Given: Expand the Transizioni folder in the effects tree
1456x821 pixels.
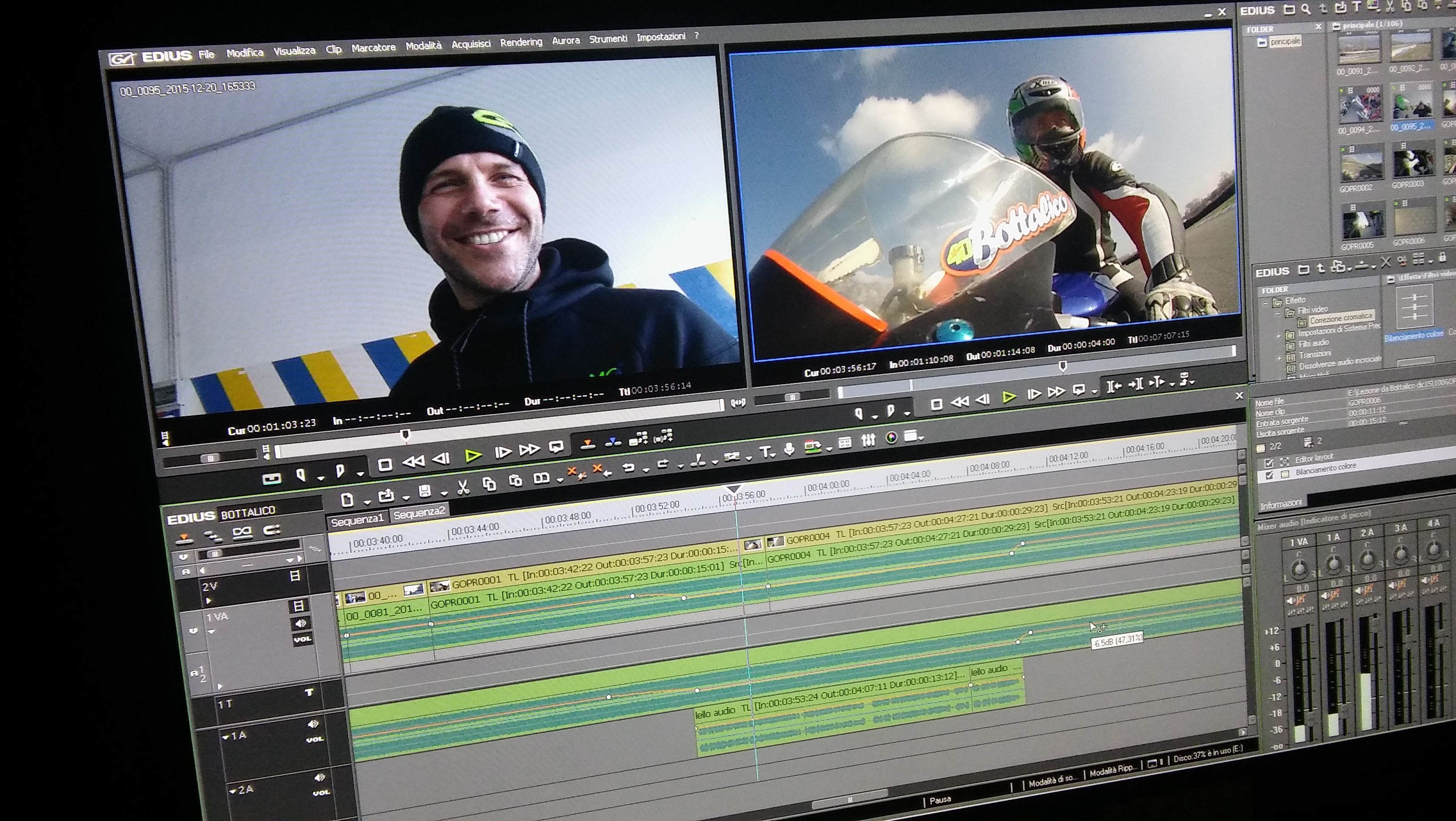Looking at the screenshot, I should pos(1279,358).
